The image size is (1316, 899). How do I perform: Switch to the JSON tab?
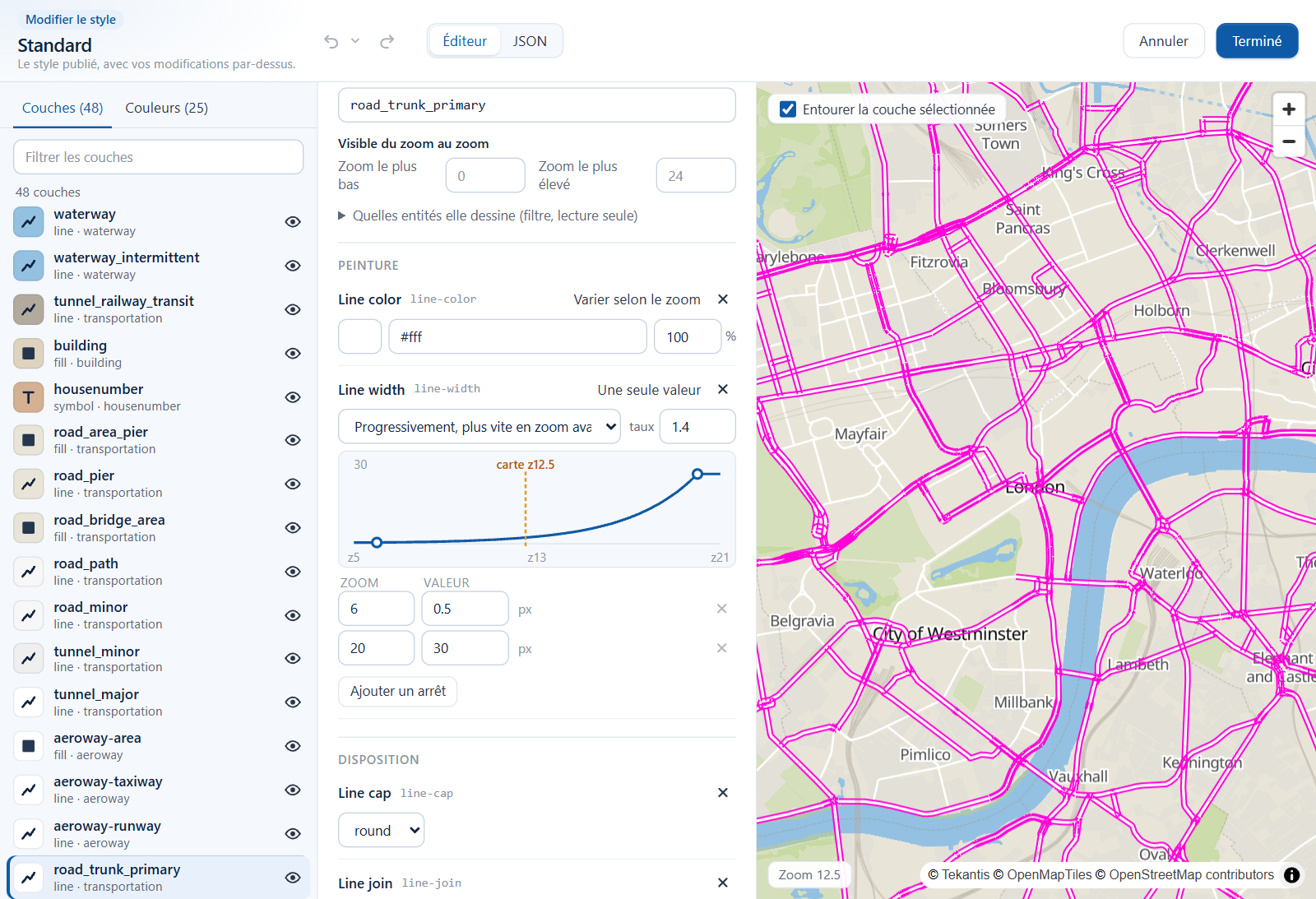point(530,41)
